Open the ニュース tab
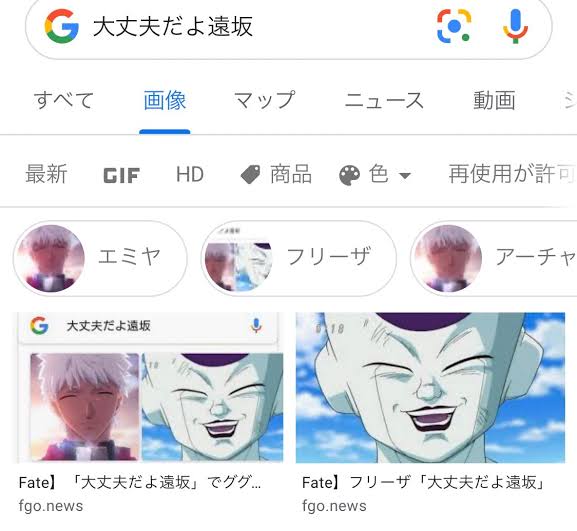This screenshot has width=577, height=531. pos(384,100)
